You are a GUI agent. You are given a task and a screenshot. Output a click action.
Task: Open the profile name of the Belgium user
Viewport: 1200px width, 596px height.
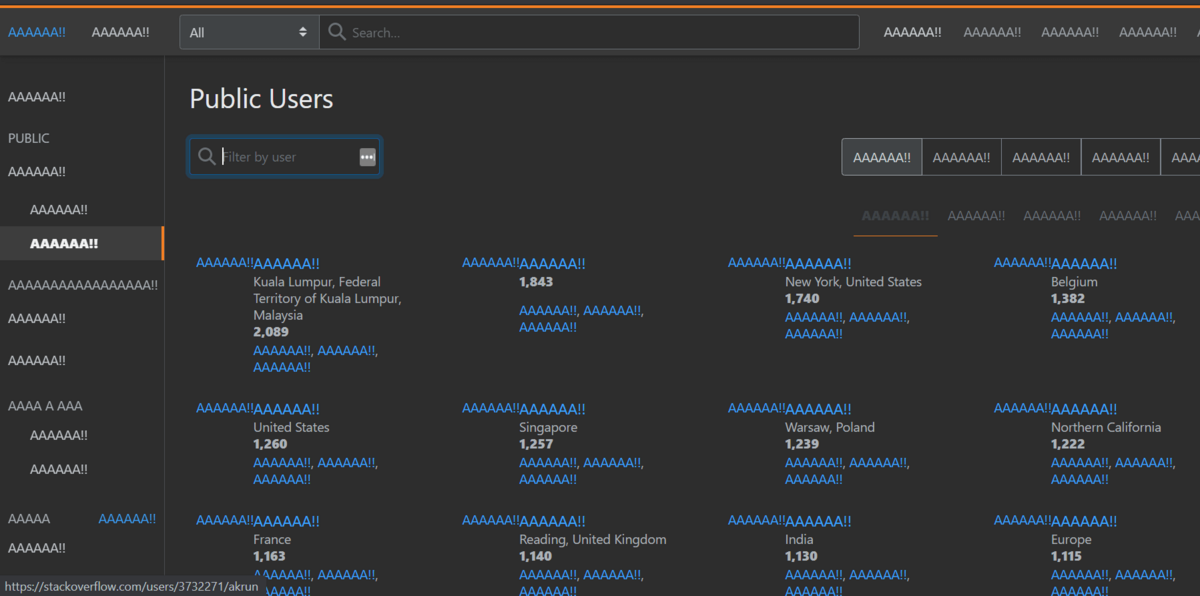pyautogui.click(x=1084, y=264)
